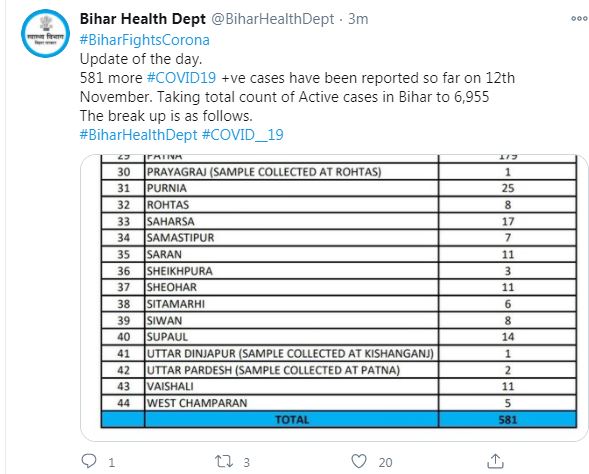Open the three-dot more options menu
Viewport: 589px width, 474px height.
579,18
